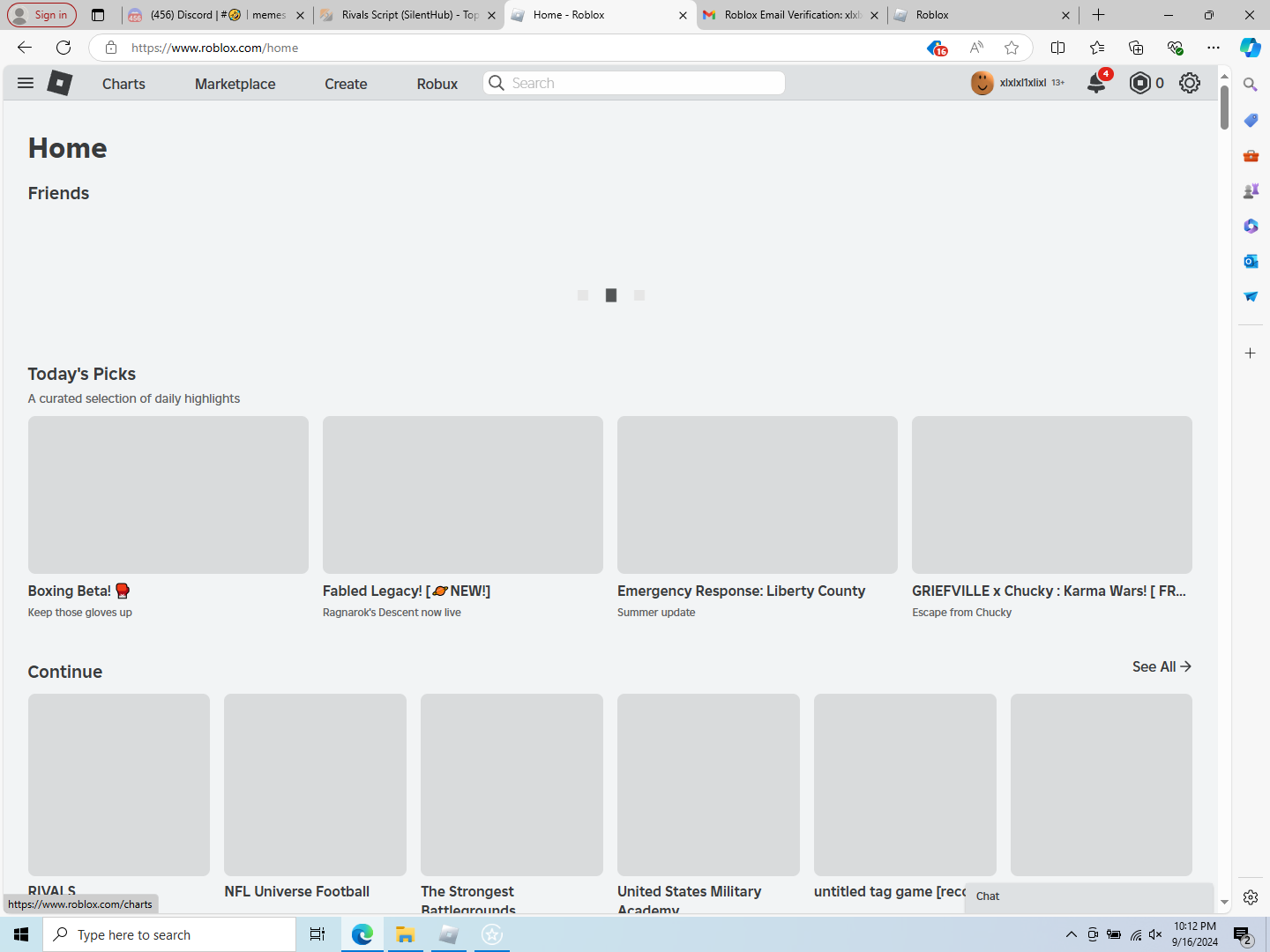This screenshot has height=952, width=1270.
Task: Open split screen in Edge
Action: [1058, 48]
